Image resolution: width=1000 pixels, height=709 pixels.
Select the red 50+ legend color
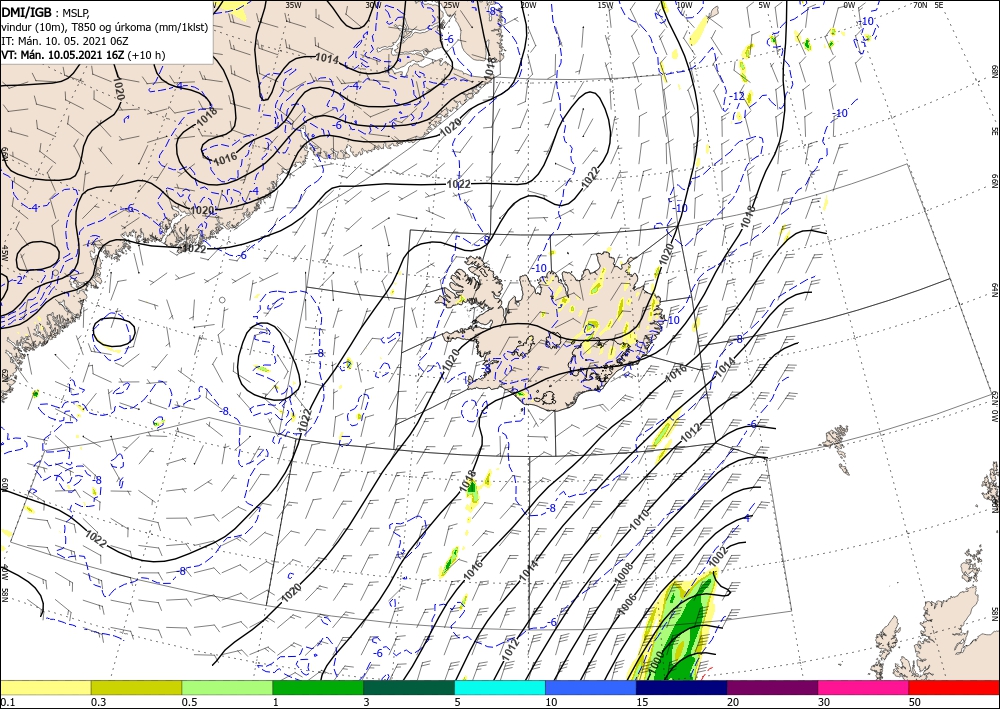[954, 687]
